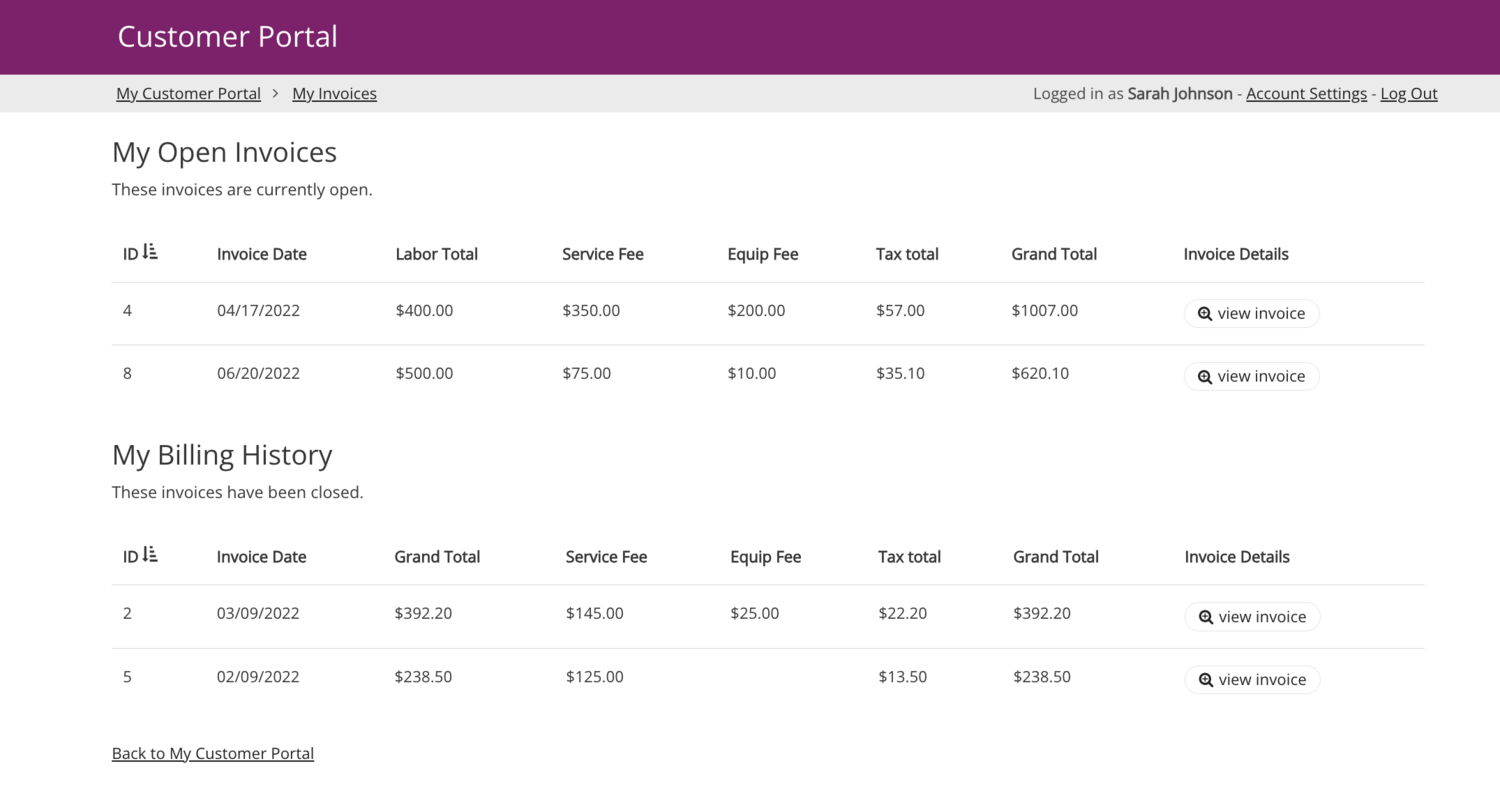
Task: Open closed invoice totaling $238.50
Action: click(x=1253, y=680)
